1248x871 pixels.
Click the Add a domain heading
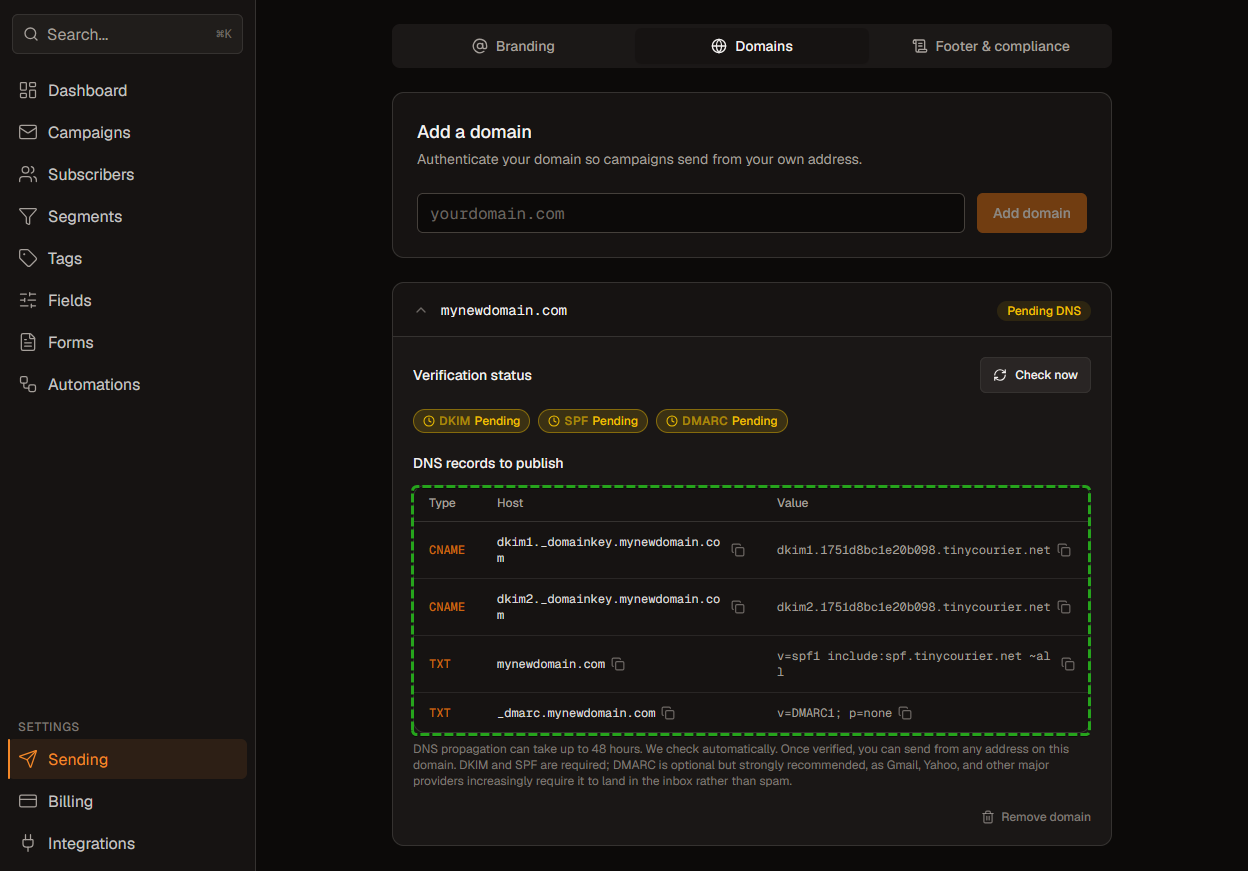(x=474, y=132)
